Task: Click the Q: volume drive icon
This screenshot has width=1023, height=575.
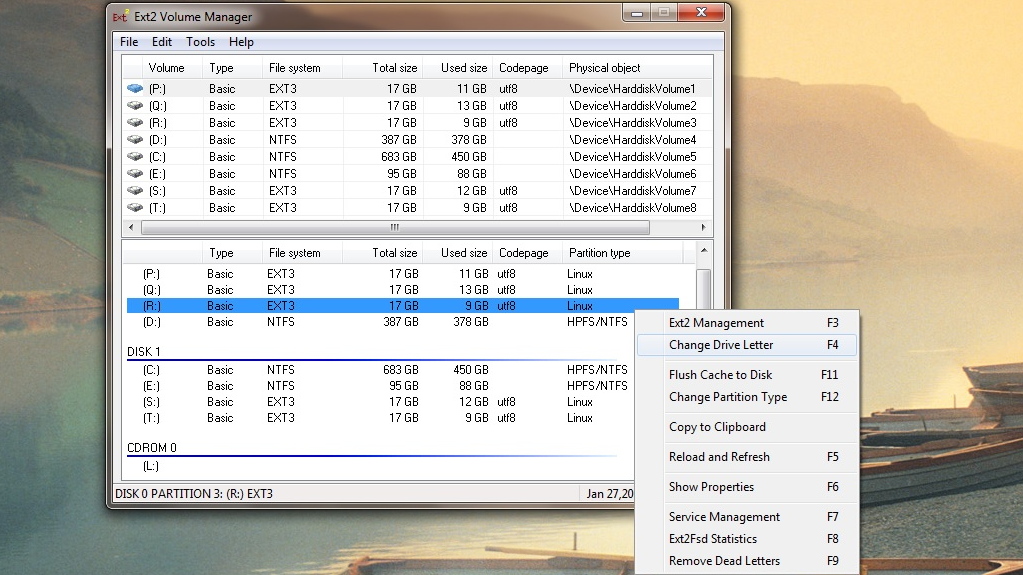Action: (x=135, y=105)
